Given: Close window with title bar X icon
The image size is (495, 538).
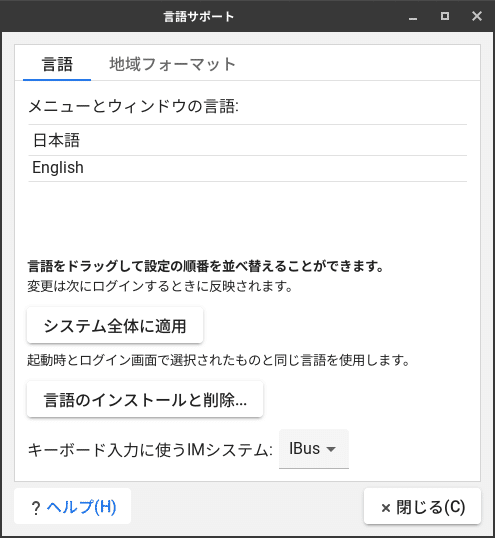Looking at the screenshot, I should 477,16.
